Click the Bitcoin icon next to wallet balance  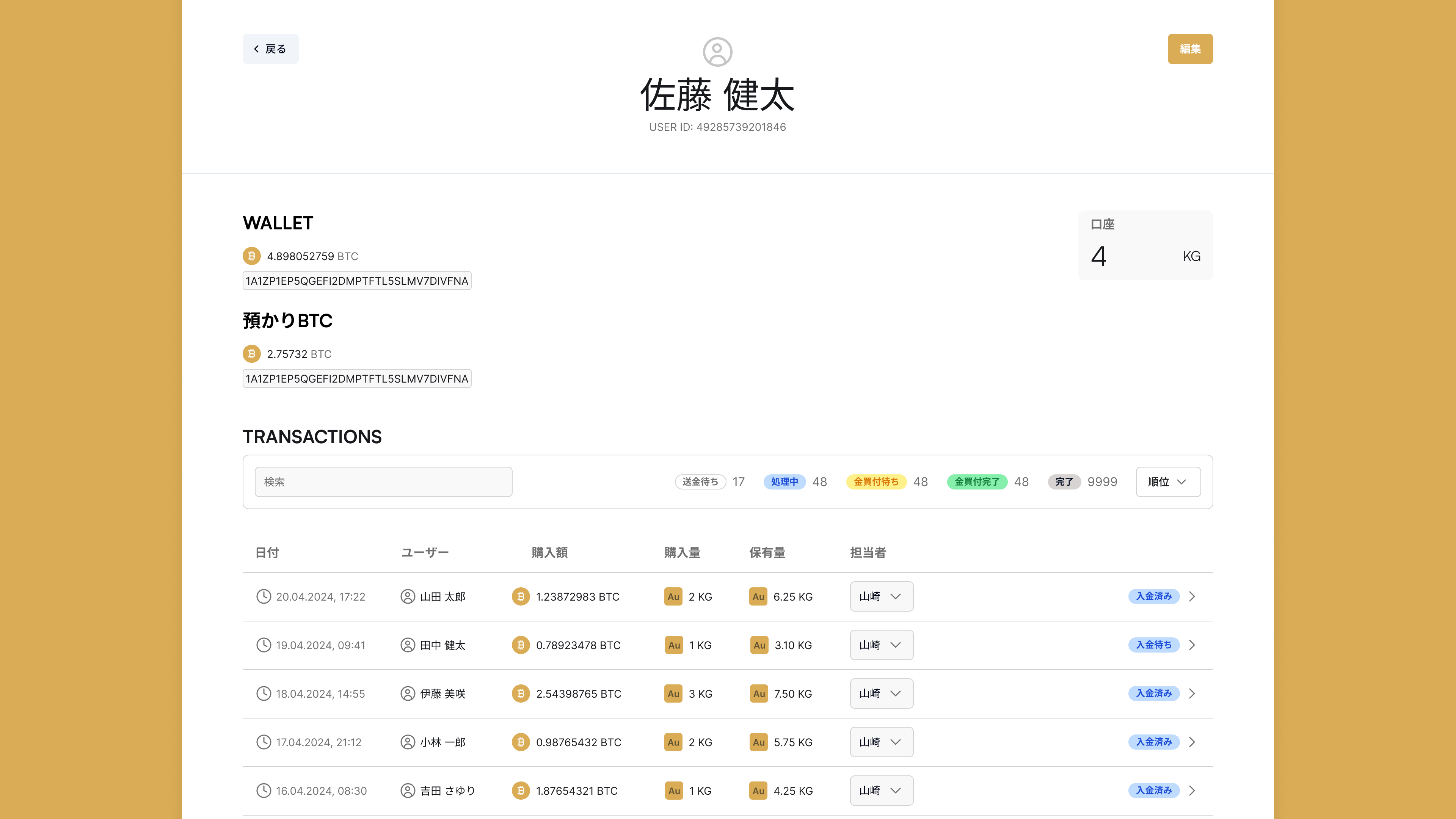click(251, 256)
